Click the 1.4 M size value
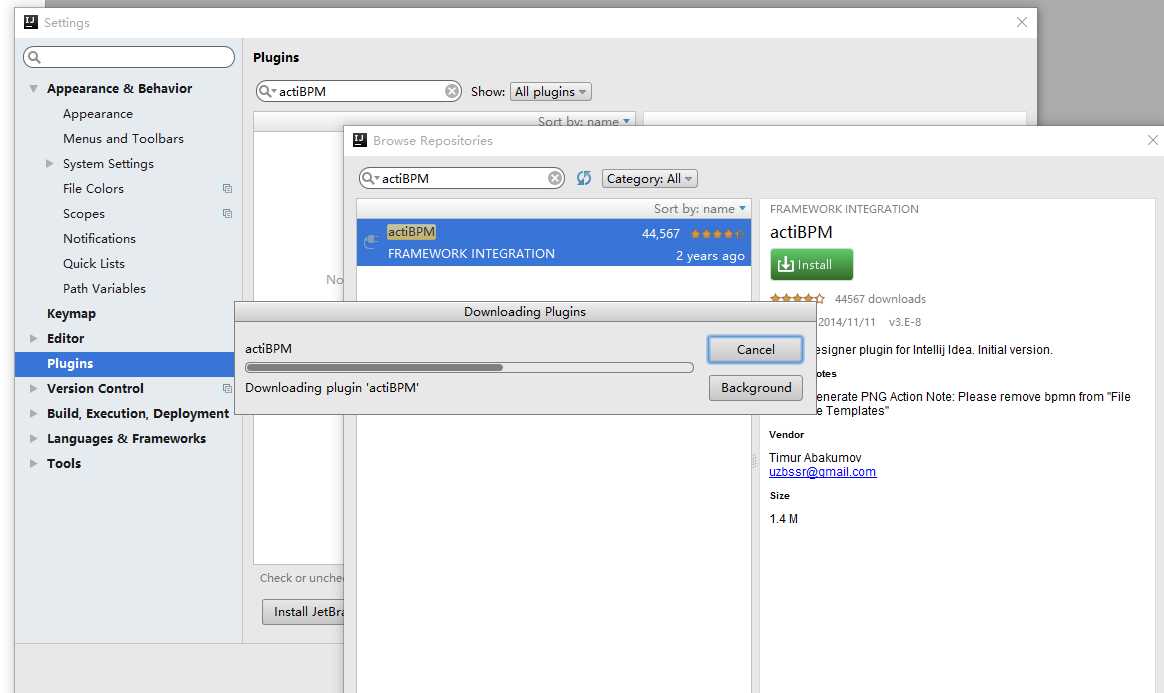This screenshot has width=1164, height=693. pyautogui.click(x=783, y=519)
